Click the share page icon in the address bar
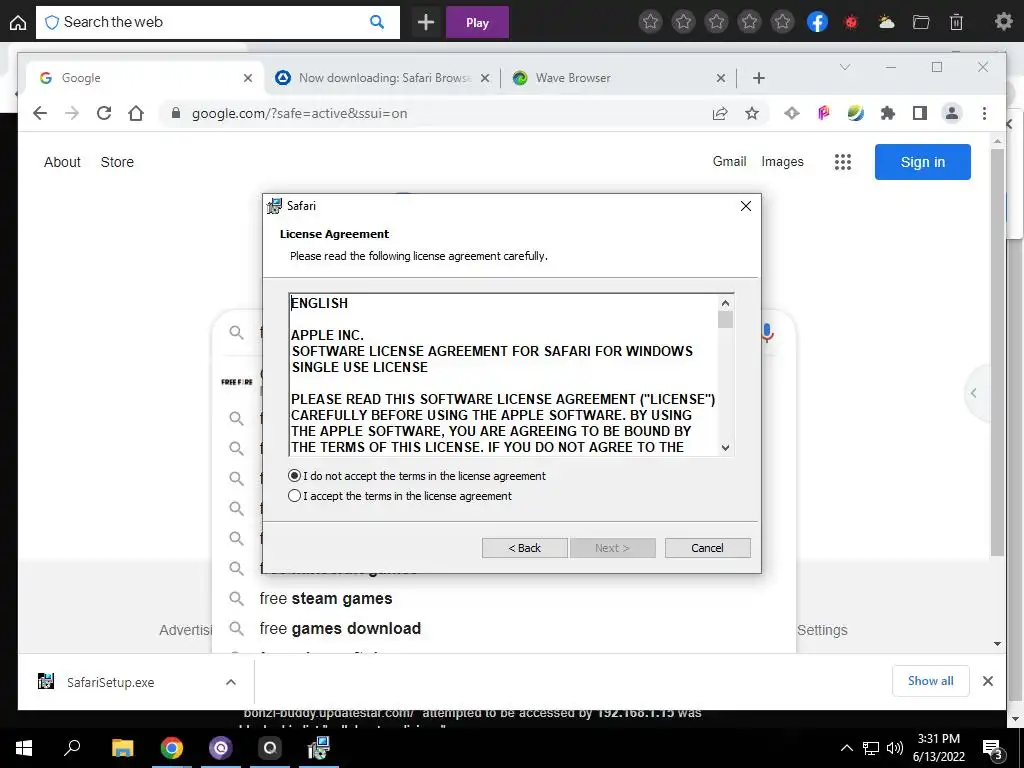 point(720,114)
